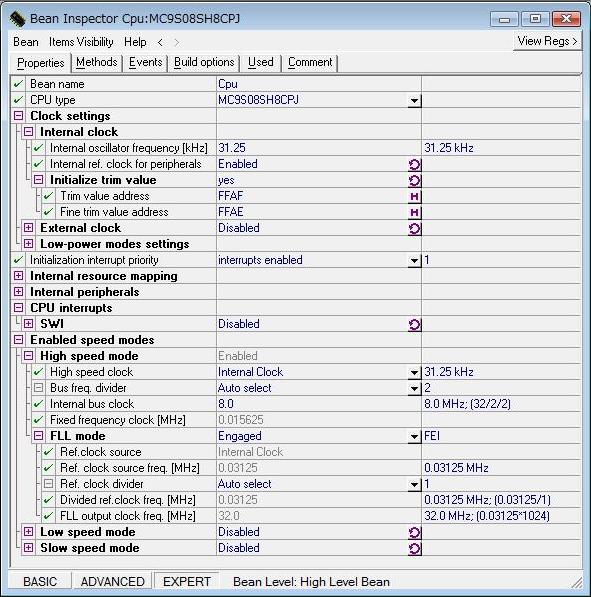
Task: Open the Items Visibility menu
Action: [81, 42]
